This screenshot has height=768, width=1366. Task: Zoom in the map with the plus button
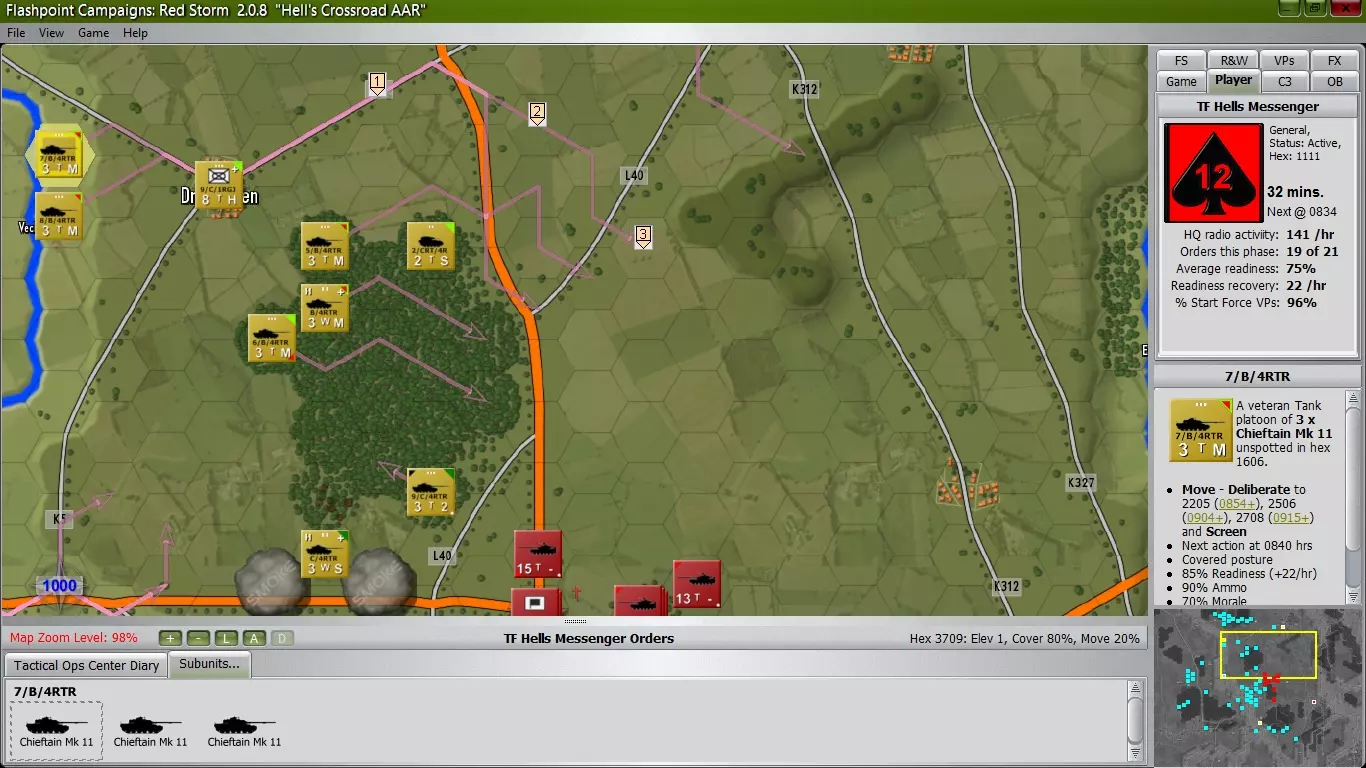coord(170,638)
